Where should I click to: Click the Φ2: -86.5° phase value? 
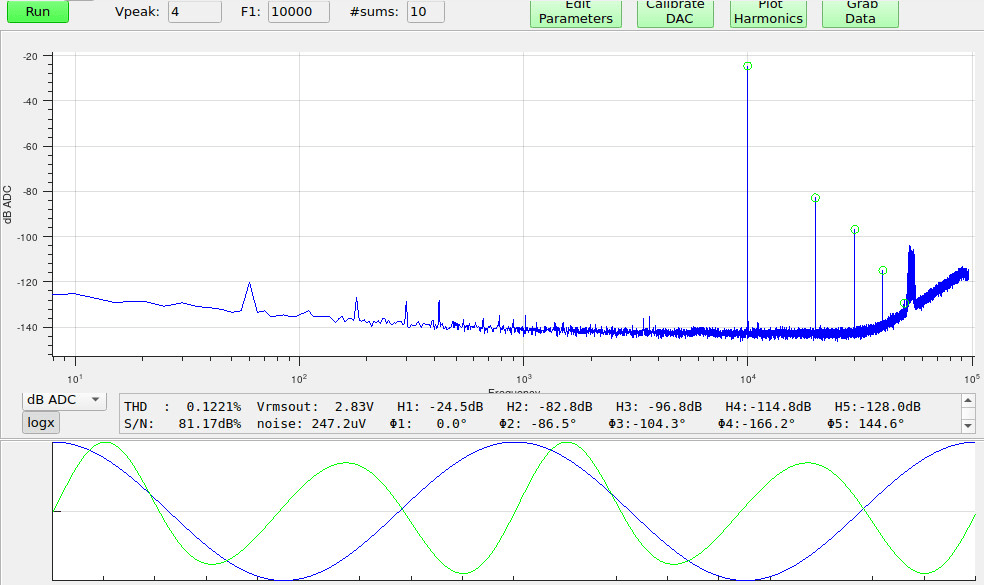(538, 424)
